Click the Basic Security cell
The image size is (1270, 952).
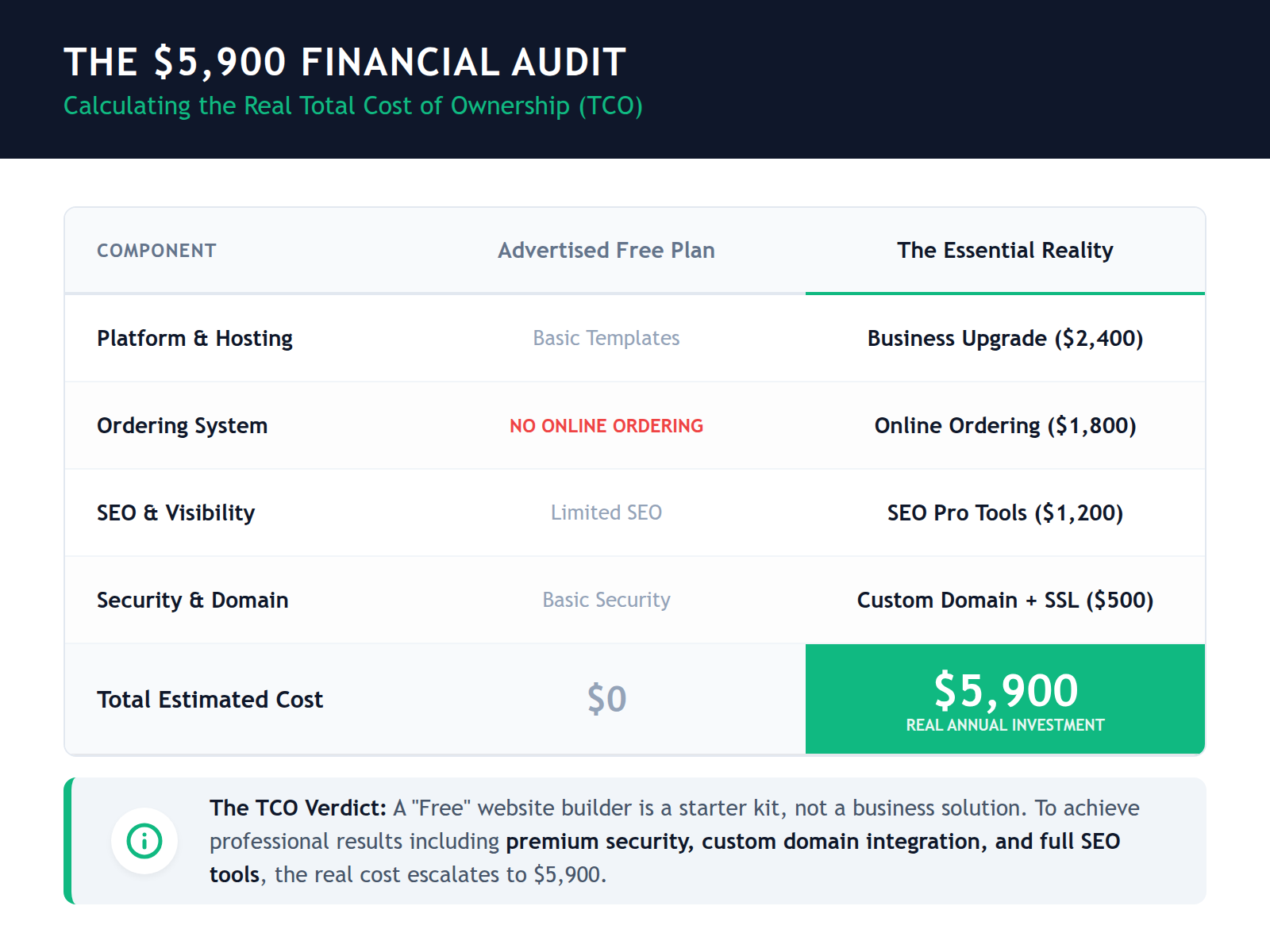(x=606, y=601)
